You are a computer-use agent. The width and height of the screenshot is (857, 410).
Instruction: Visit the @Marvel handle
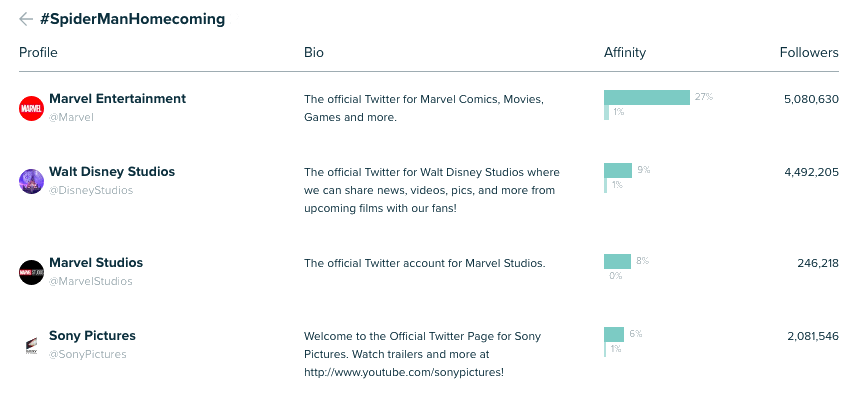(x=72, y=117)
